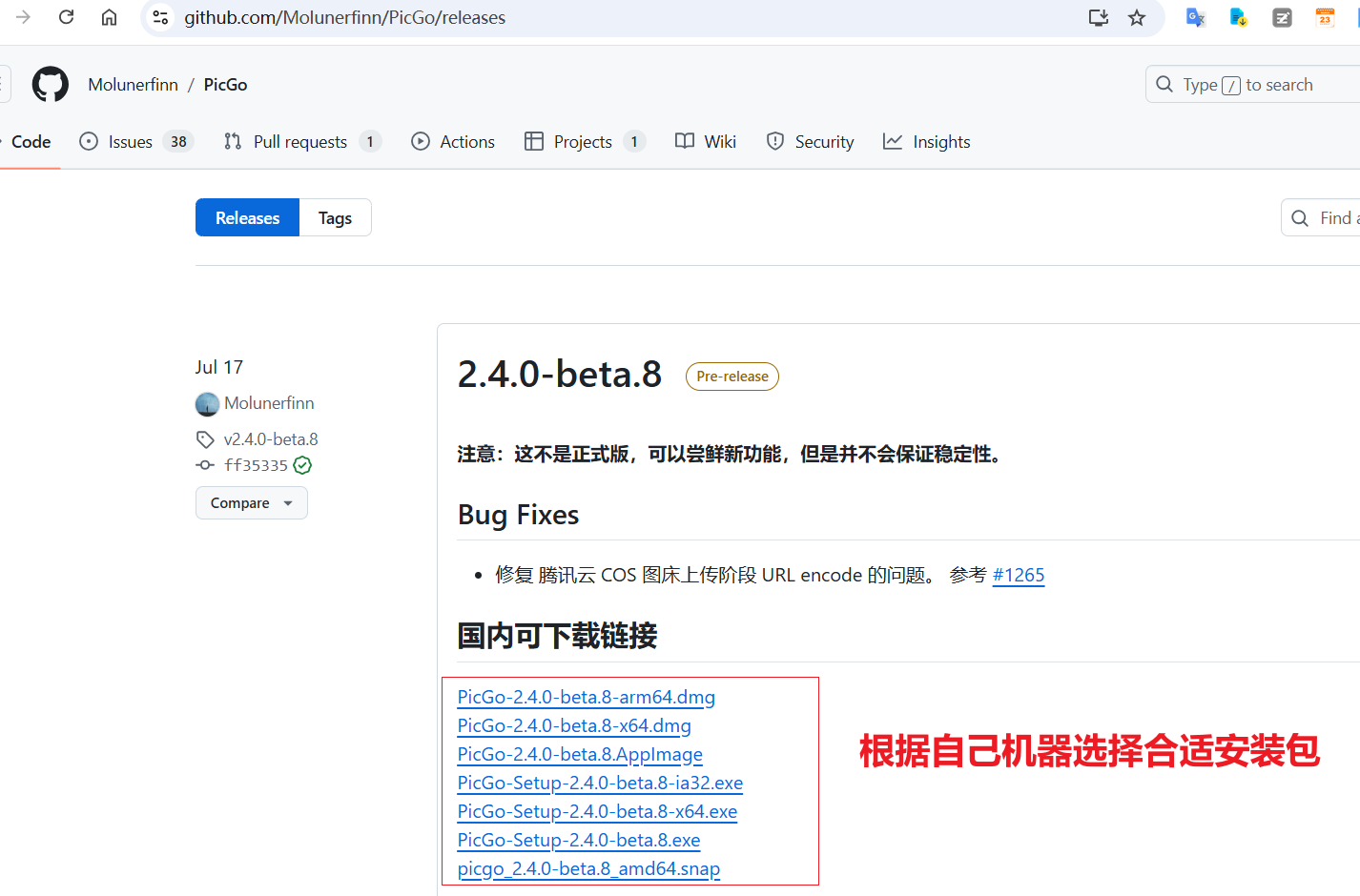Bookmark this page with star icon
Viewport: 1360px width, 896px height.
(x=1137, y=17)
